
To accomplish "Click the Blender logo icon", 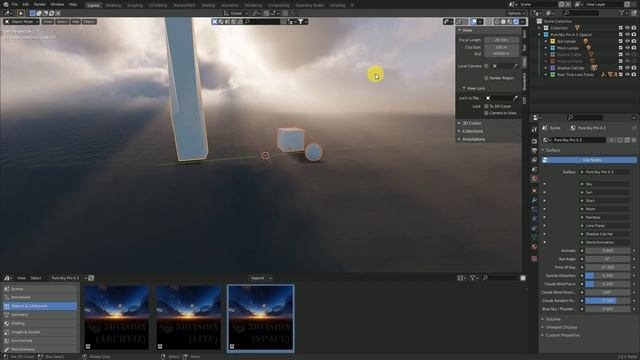I will pyautogui.click(x=5, y=4).
